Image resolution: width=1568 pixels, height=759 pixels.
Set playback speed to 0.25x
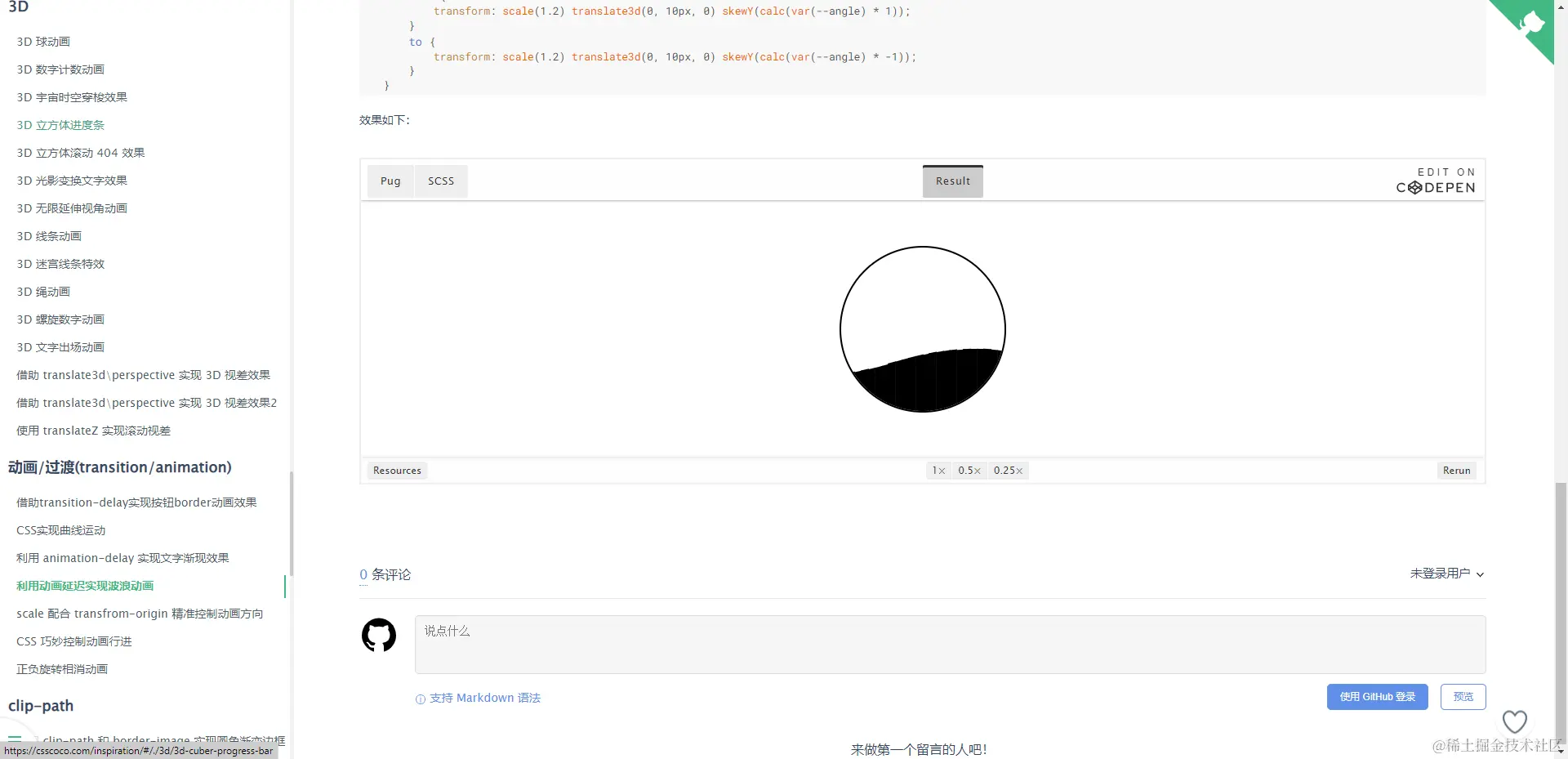click(1008, 471)
